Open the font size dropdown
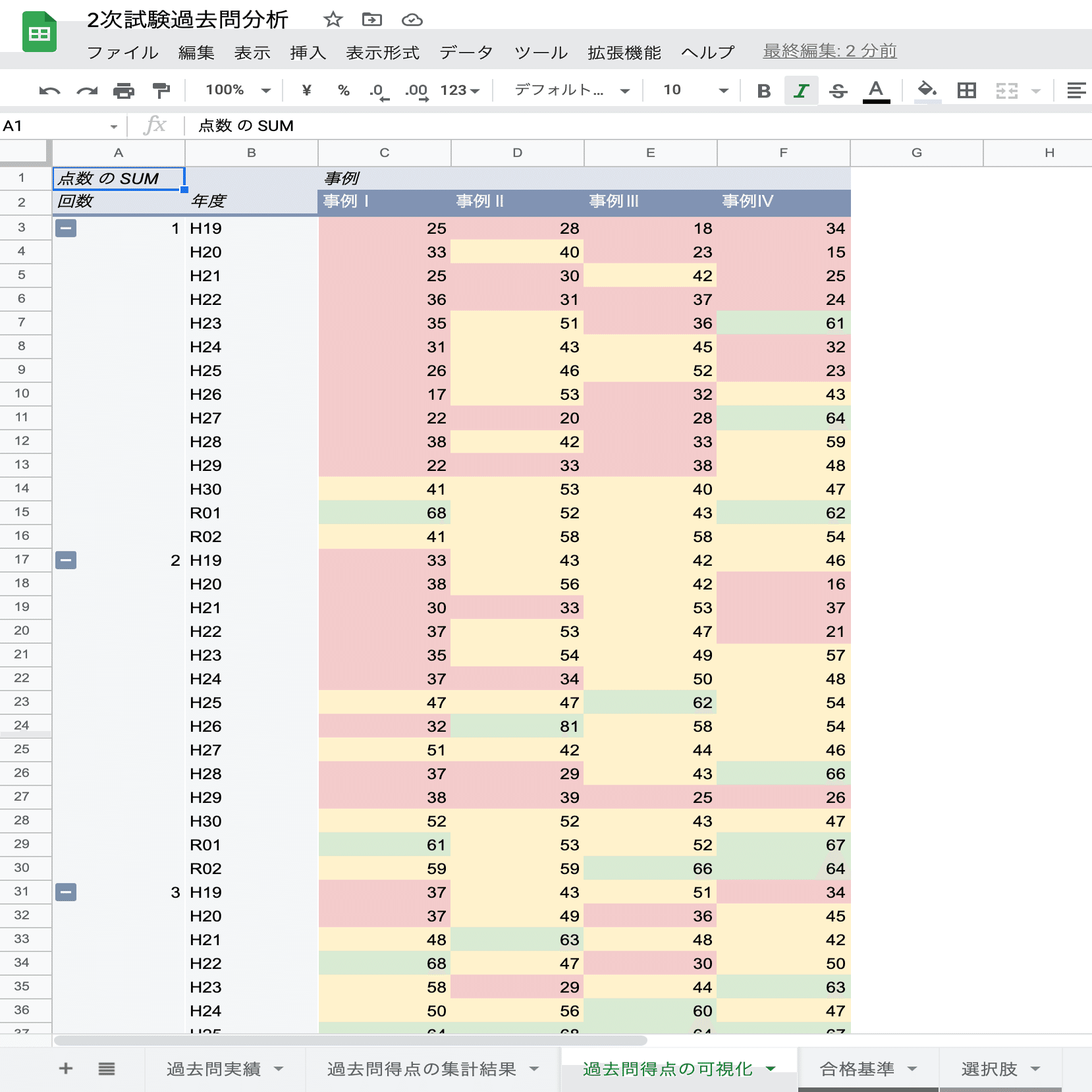The width and height of the screenshot is (1092, 1092). point(696,90)
